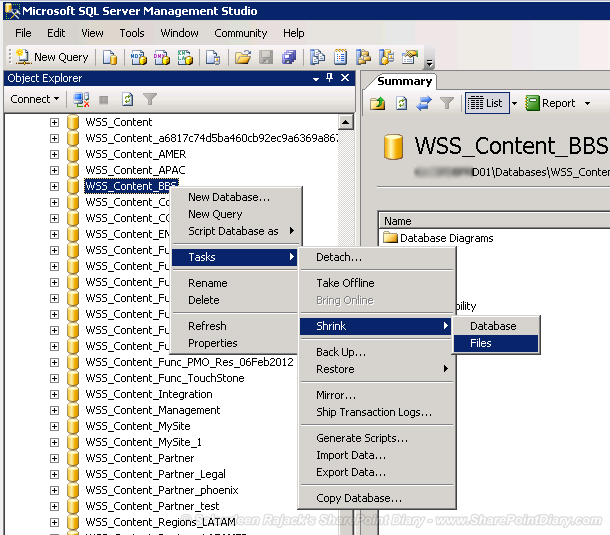Choose Take Offline in Tasks submenu
Viewport: 610px width, 535px height.
(377, 283)
